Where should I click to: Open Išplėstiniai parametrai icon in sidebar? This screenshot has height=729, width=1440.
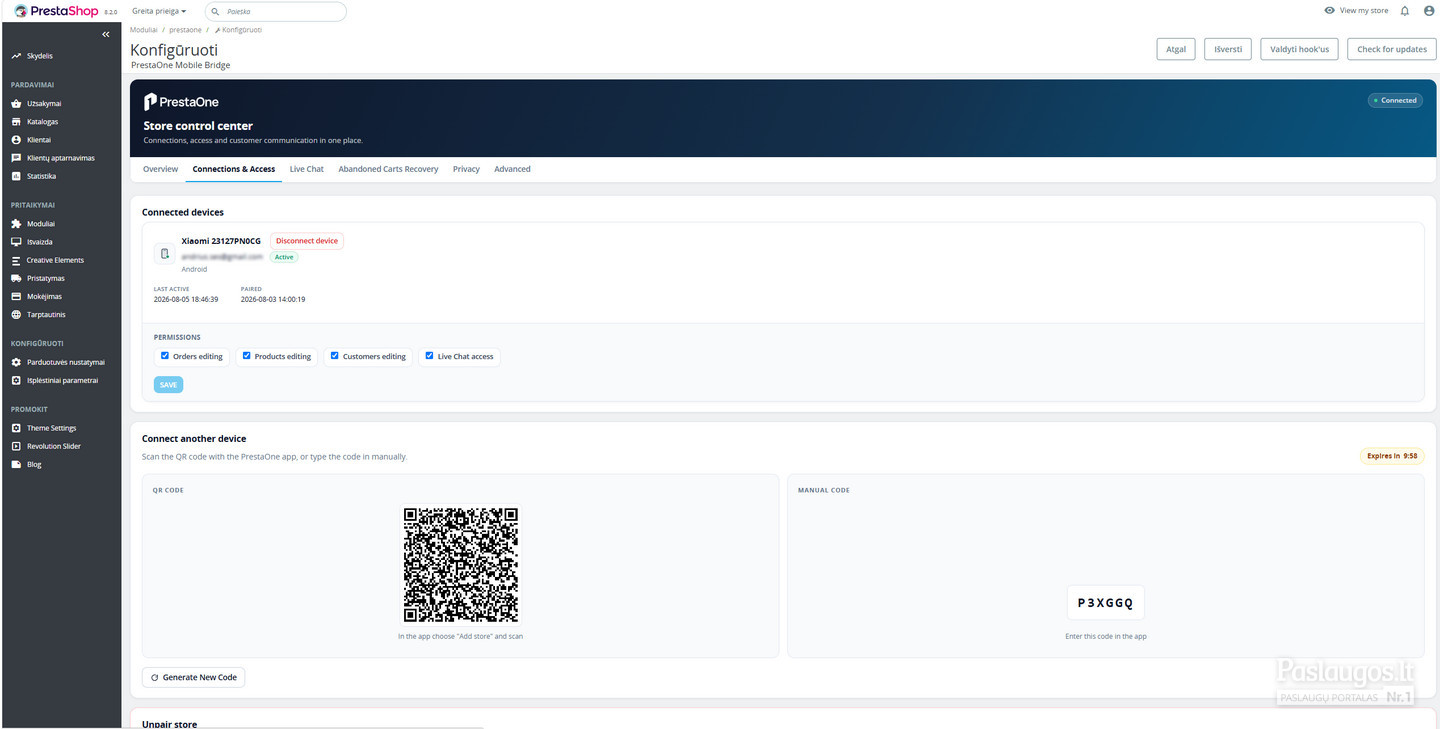tap(16, 380)
